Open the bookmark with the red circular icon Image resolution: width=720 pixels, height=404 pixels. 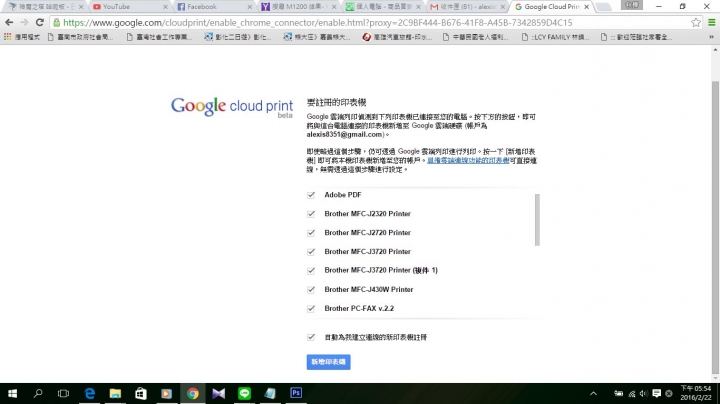point(398,37)
